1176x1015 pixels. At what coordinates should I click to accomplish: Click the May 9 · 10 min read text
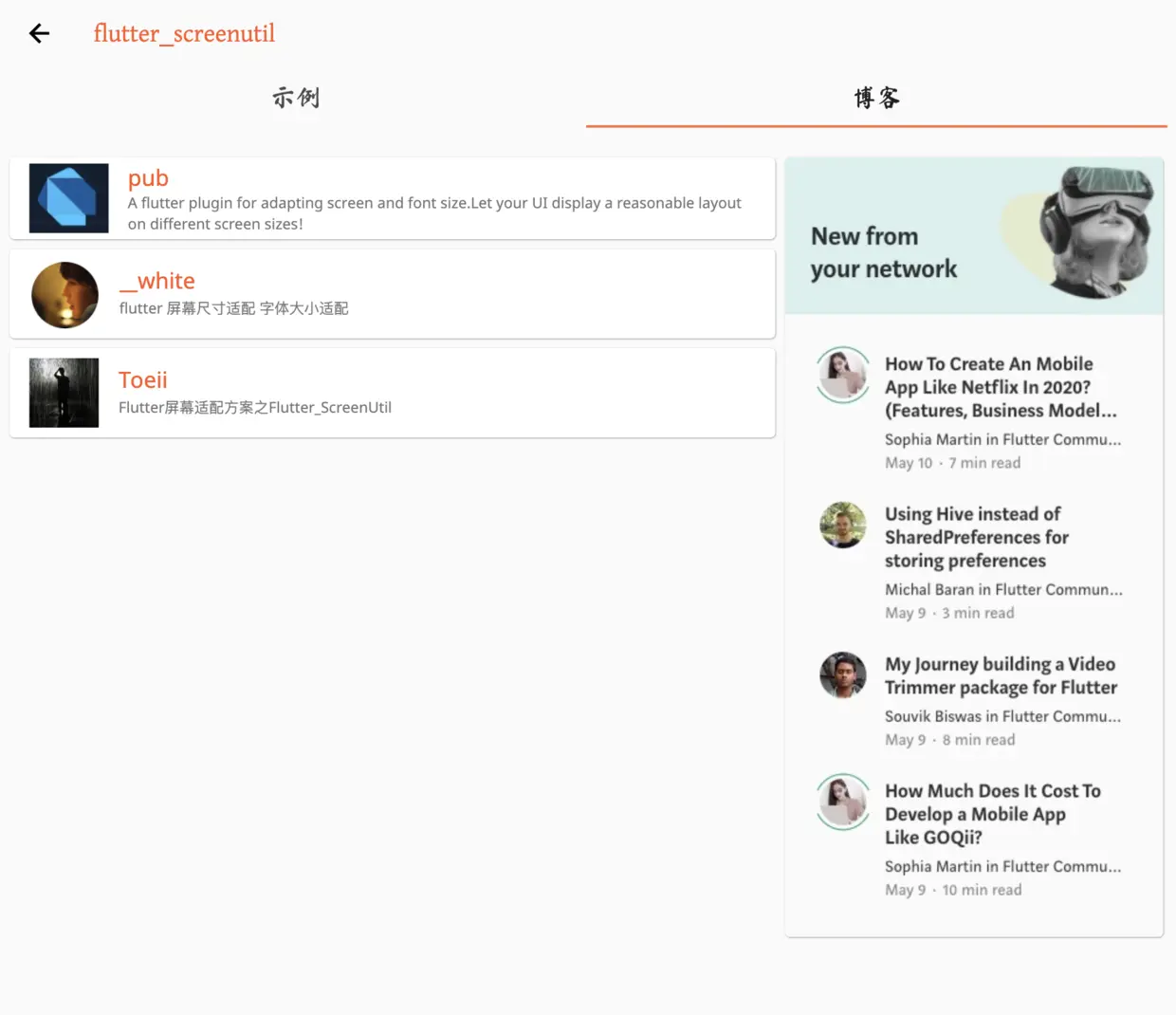click(953, 890)
